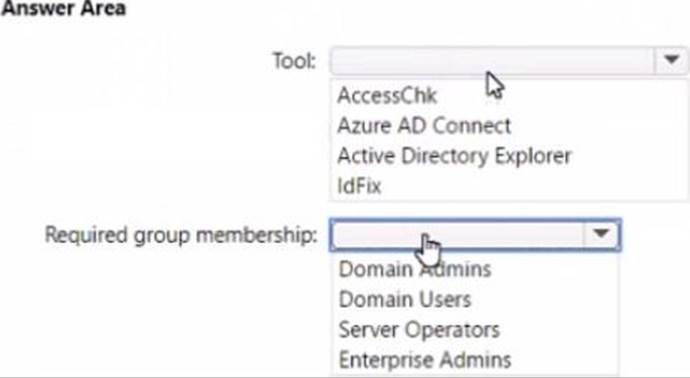Pick the Server Operators option

point(419,330)
